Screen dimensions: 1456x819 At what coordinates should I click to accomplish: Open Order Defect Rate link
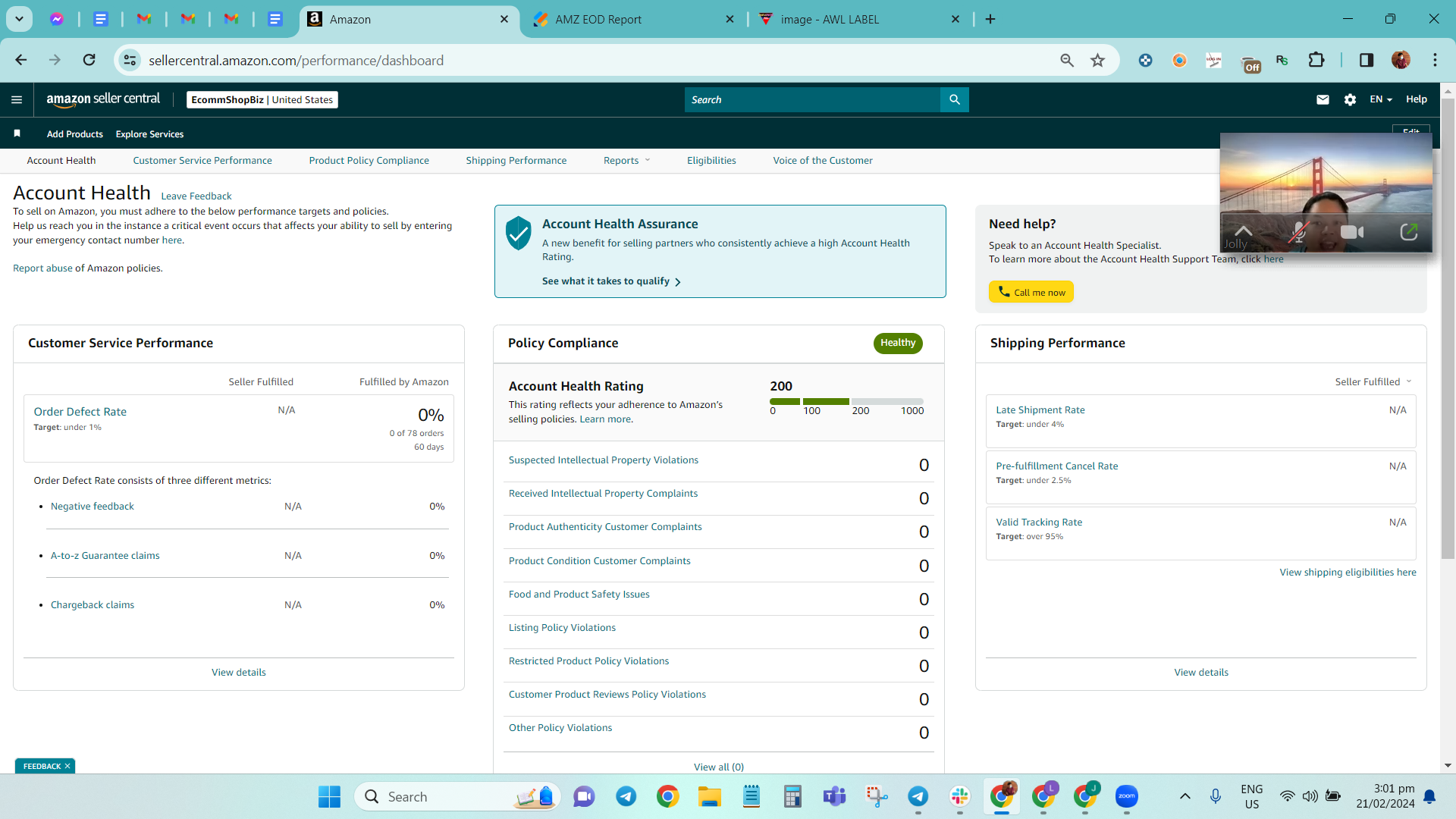coord(80,411)
